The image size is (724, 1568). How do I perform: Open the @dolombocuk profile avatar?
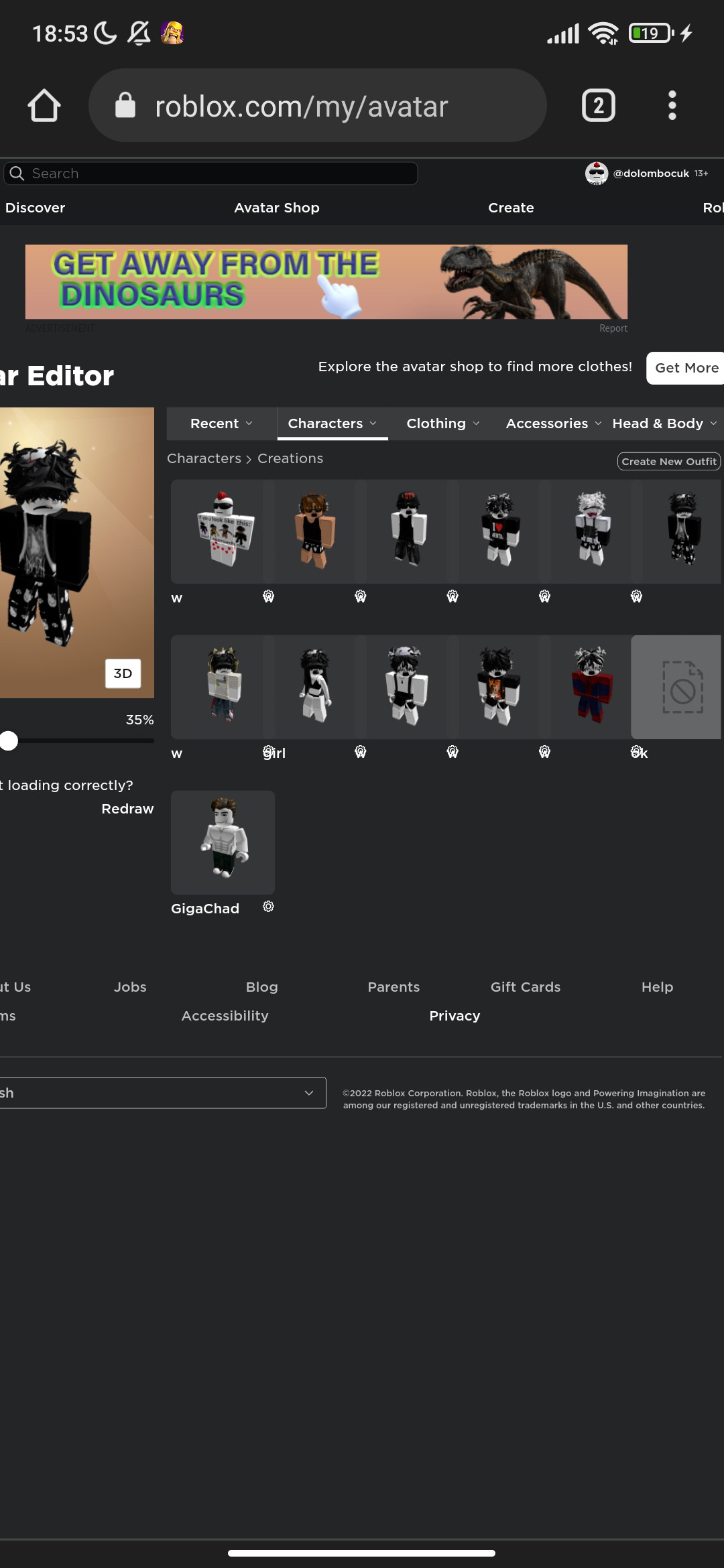(x=596, y=174)
